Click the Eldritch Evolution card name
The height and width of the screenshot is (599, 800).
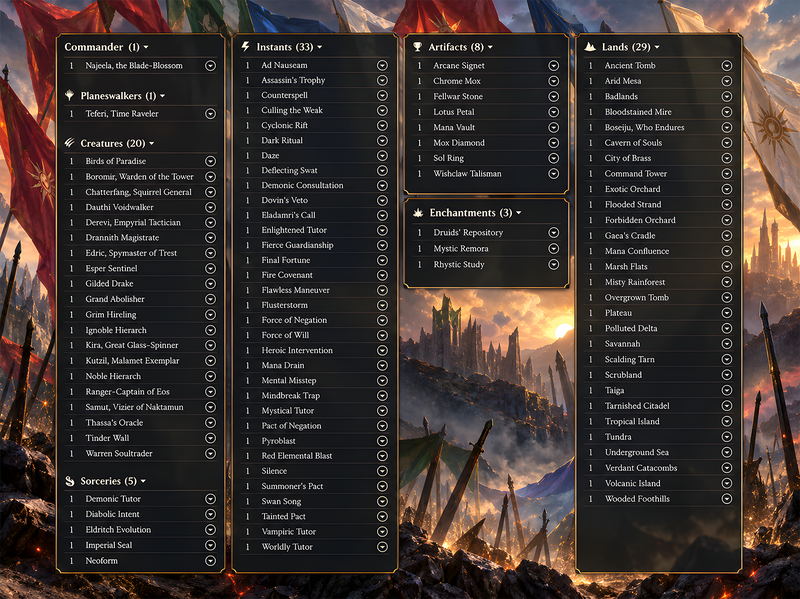118,530
